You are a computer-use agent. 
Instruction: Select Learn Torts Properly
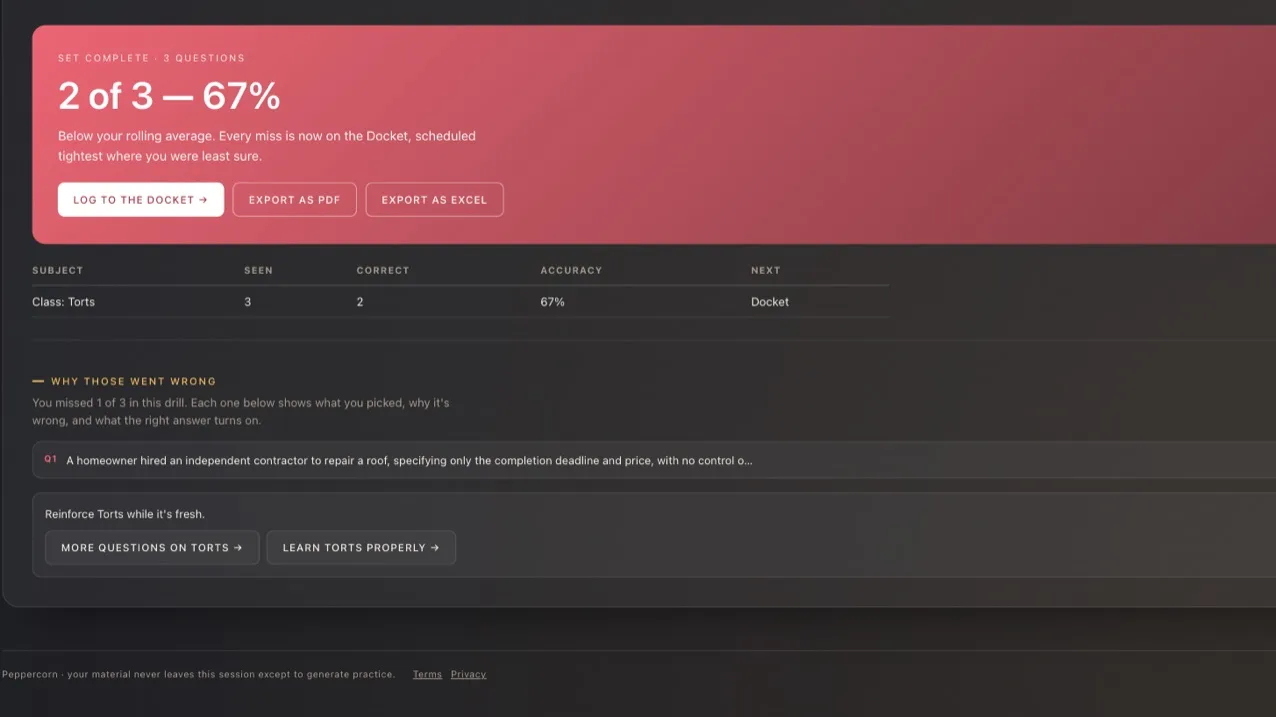[x=361, y=548]
